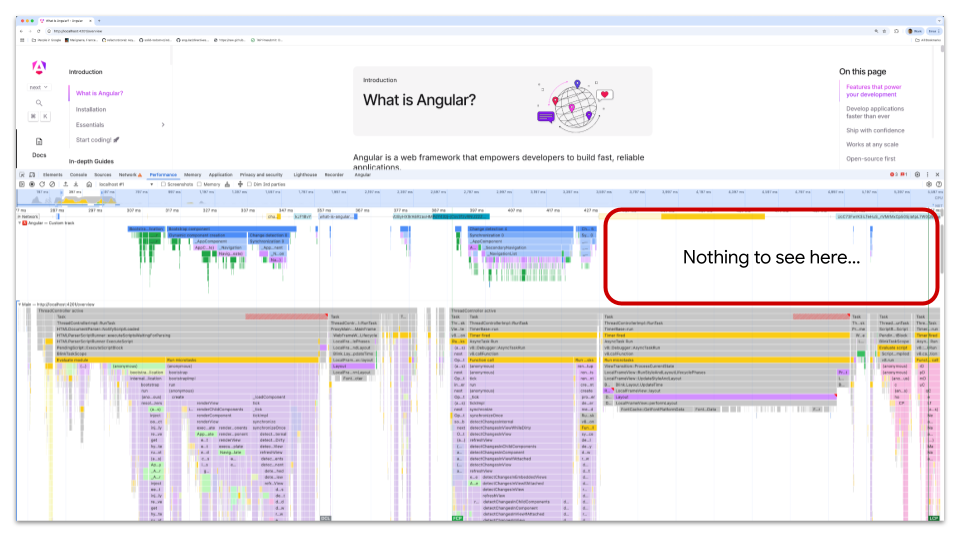Click the help question-mark icon in Performance panel
960x540 pixels.
[x=939, y=184]
